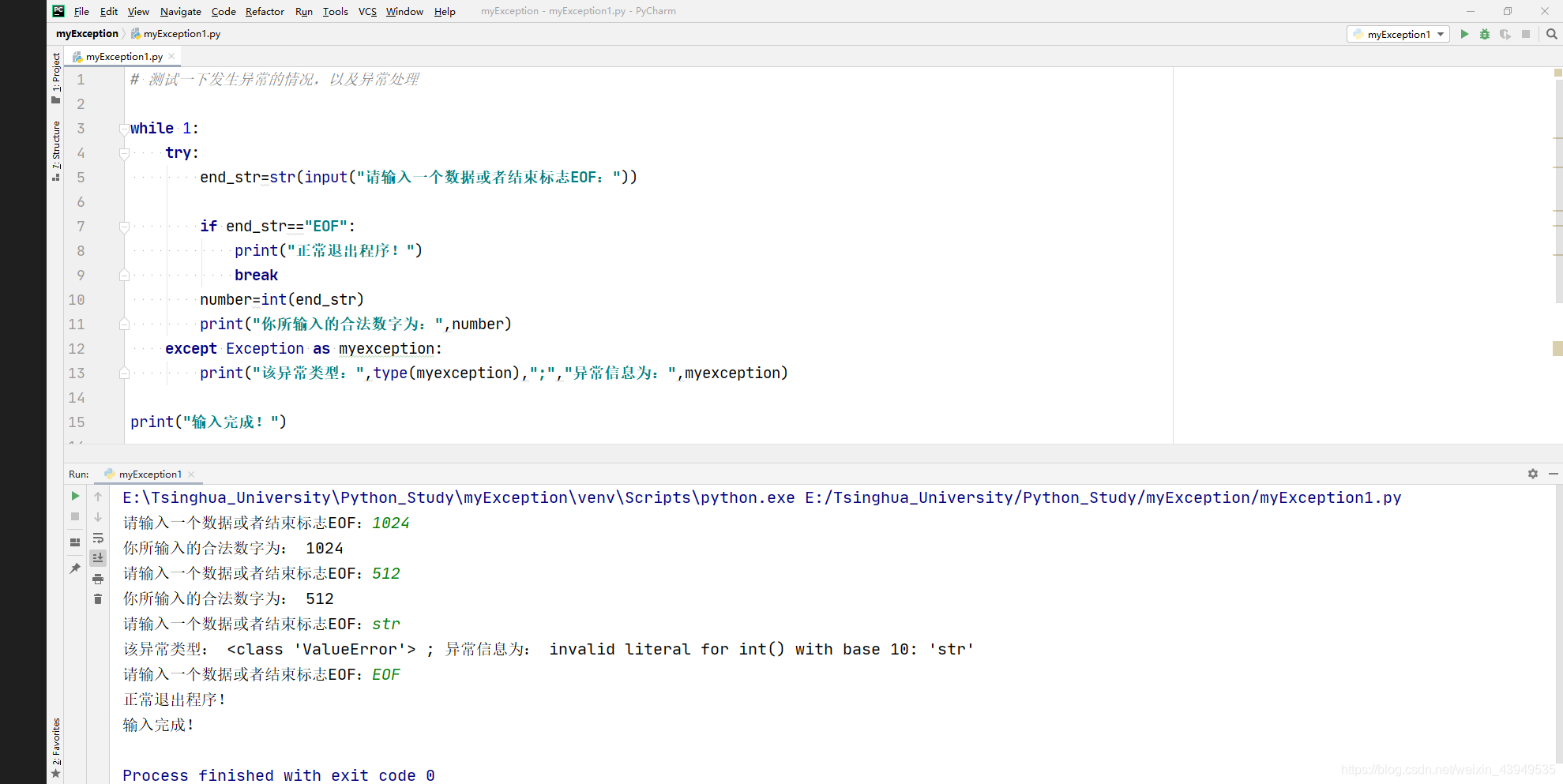The image size is (1563, 784).
Task: Click the comment on line 1
Action: click(x=274, y=79)
